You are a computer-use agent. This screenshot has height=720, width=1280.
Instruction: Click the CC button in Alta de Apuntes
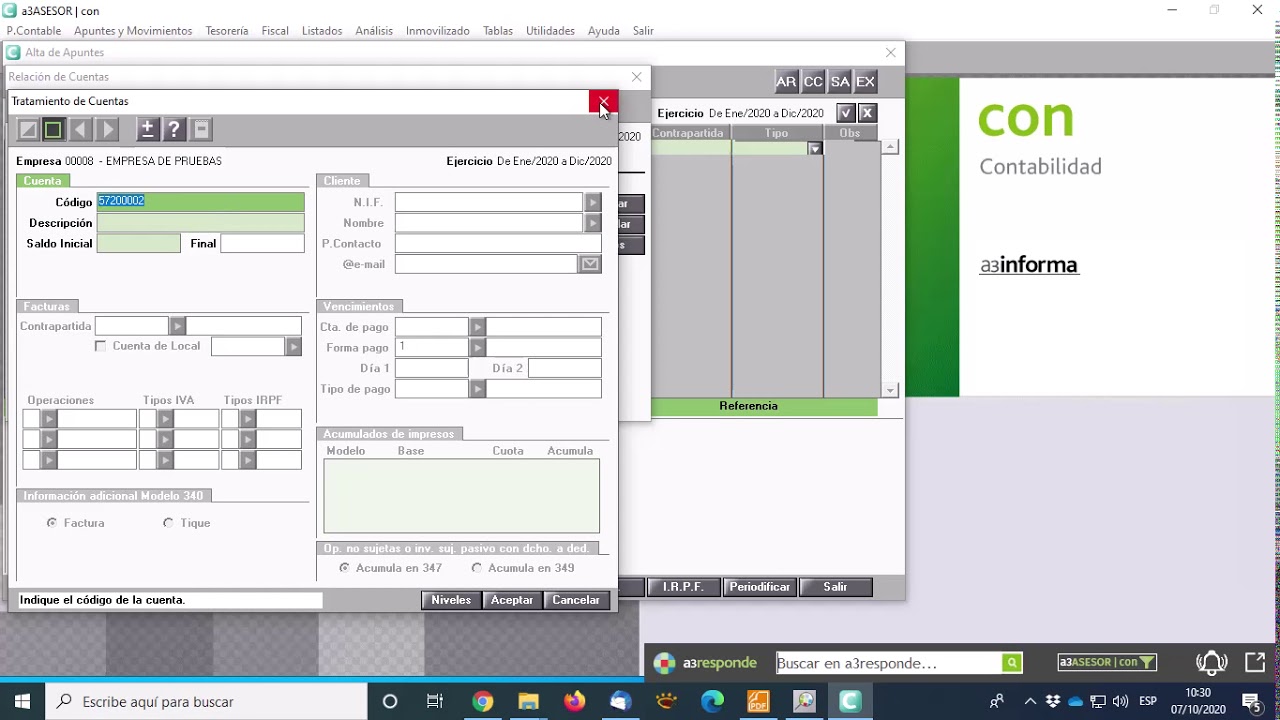pos(813,82)
